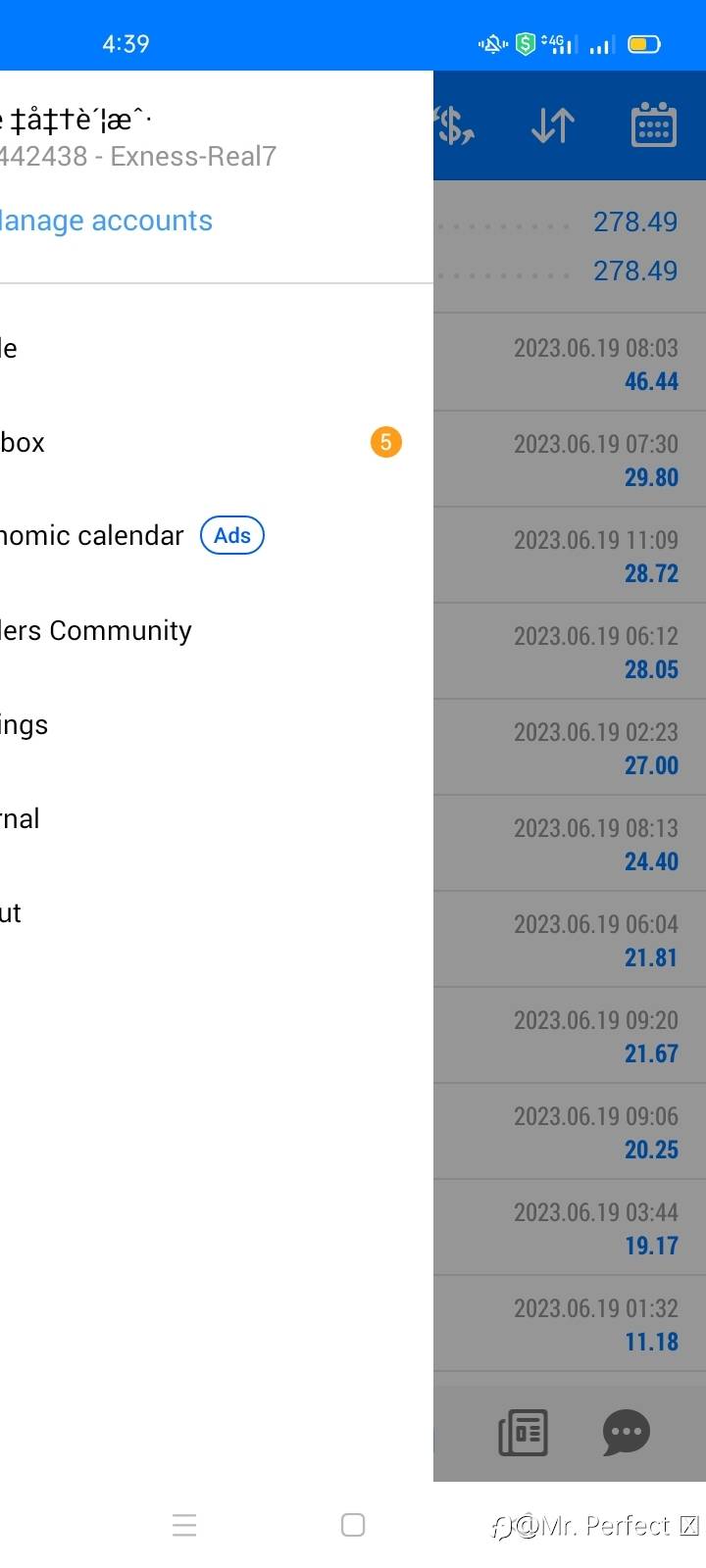
Task: Tap the up-down sort arrows icon
Action: coord(552,125)
